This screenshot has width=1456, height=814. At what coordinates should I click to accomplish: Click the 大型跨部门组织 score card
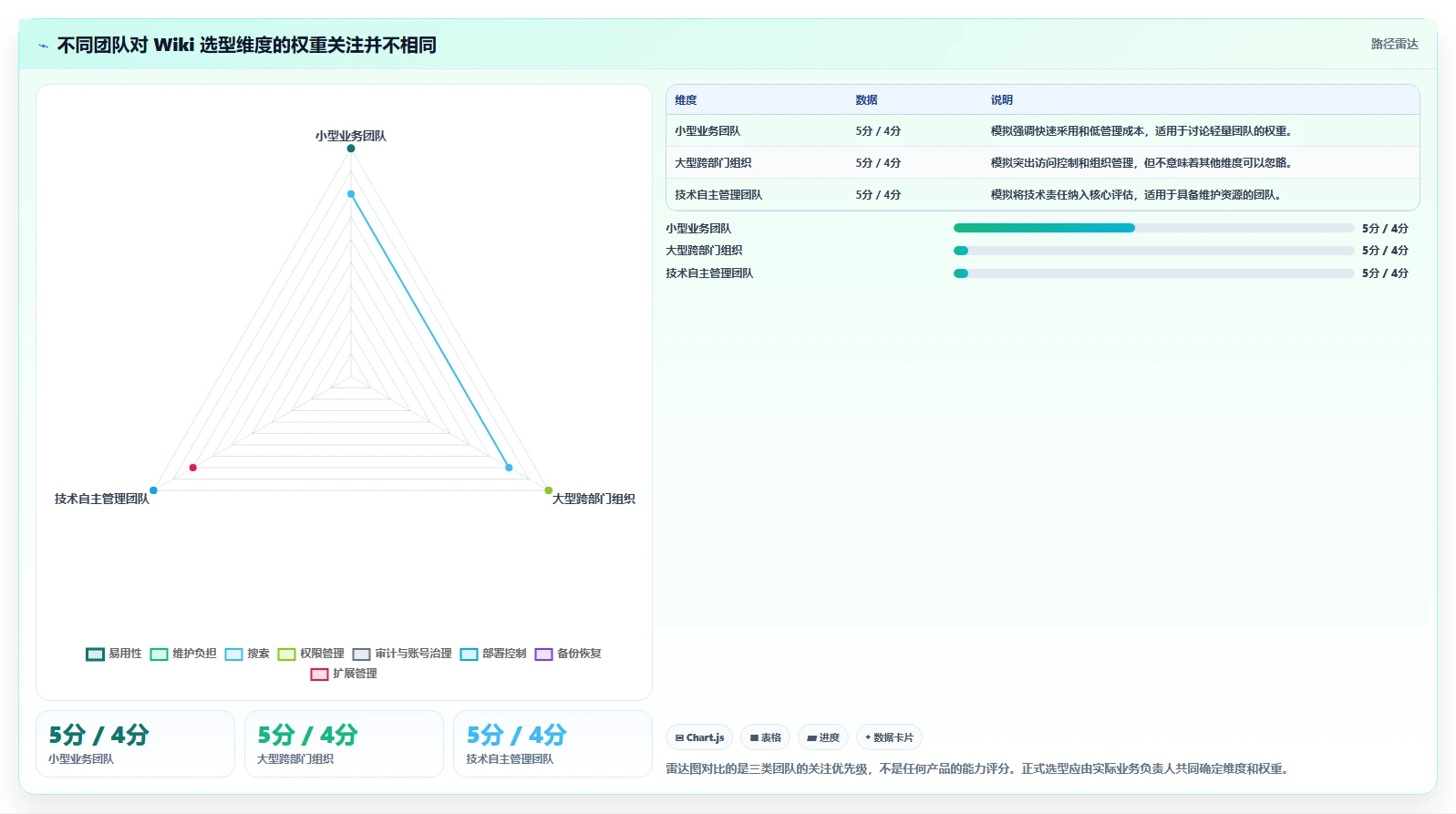(x=344, y=744)
